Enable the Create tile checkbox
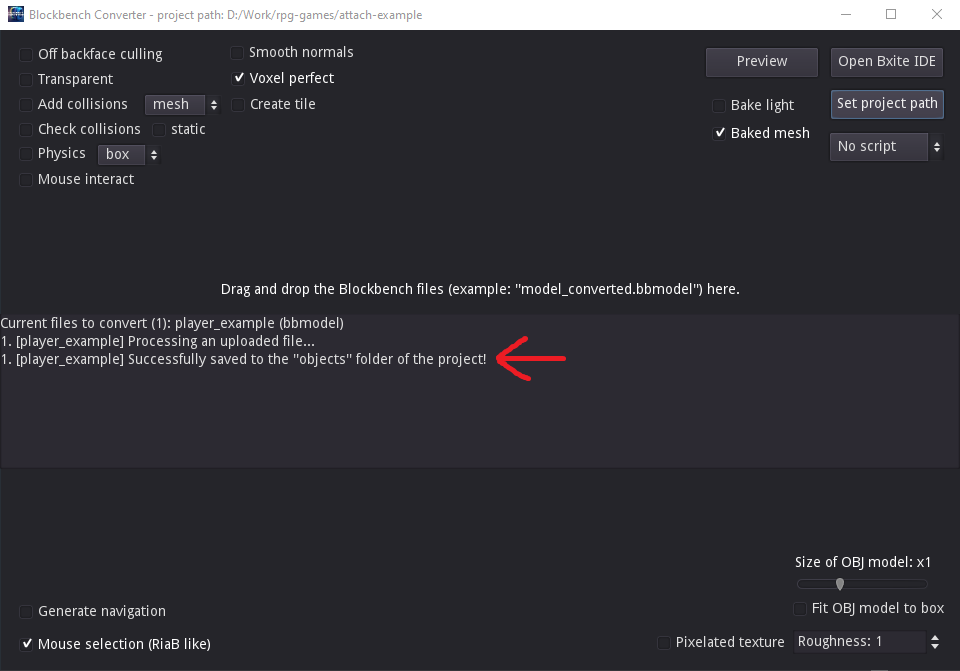960x671 pixels. tap(238, 105)
